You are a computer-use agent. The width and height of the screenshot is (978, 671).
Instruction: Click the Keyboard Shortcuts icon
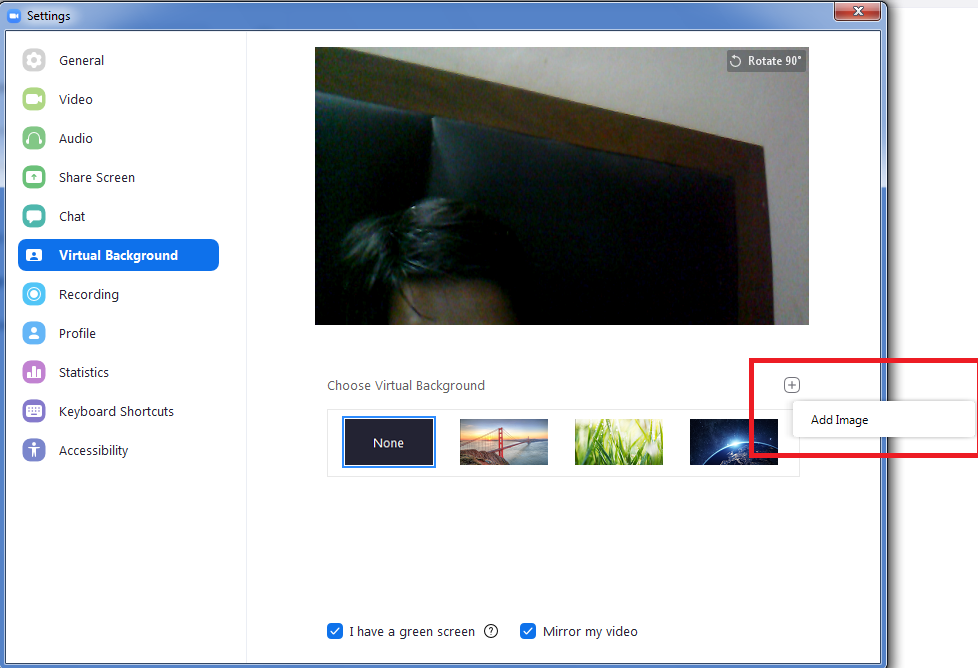coord(34,411)
